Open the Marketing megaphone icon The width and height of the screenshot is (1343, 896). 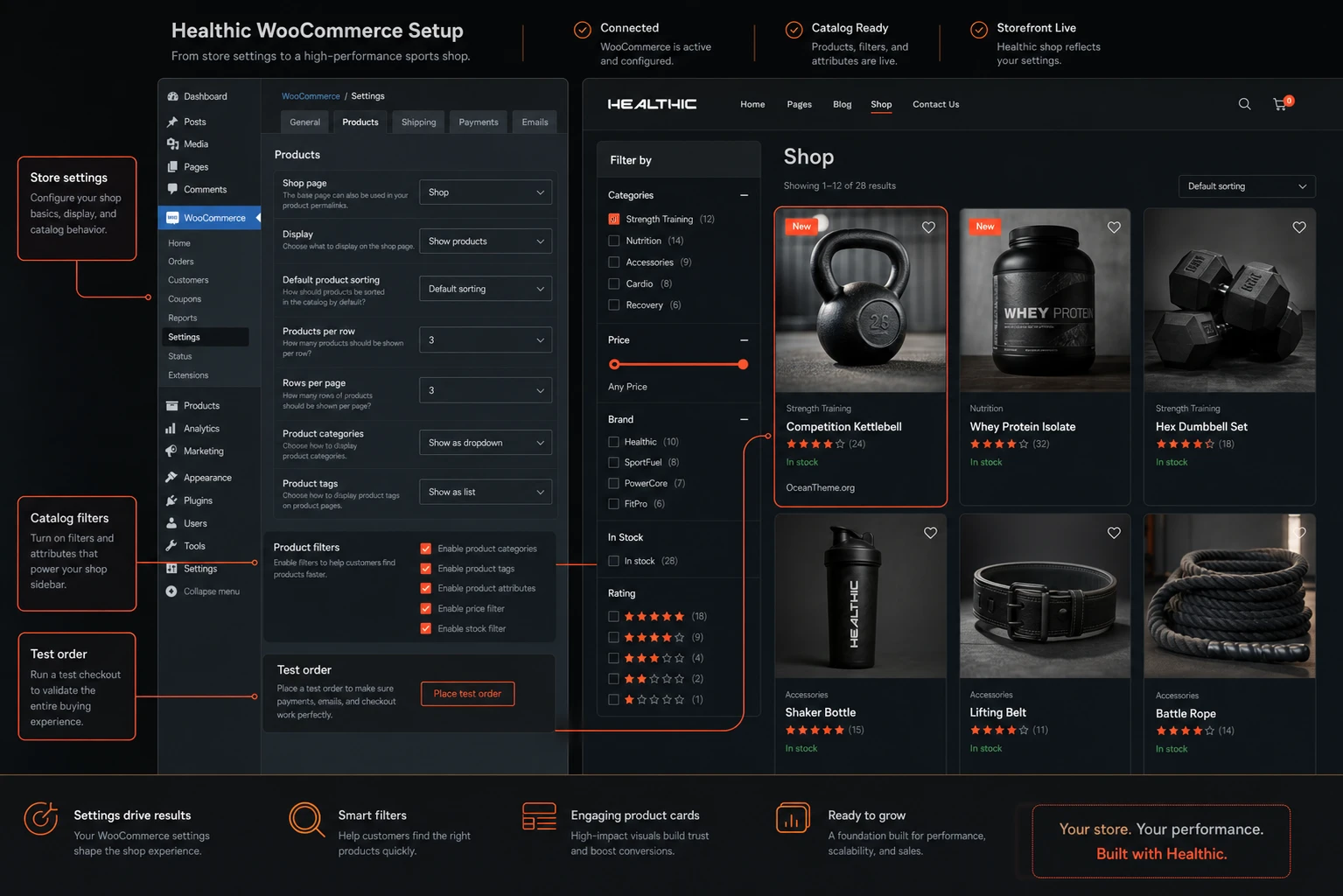pos(171,451)
